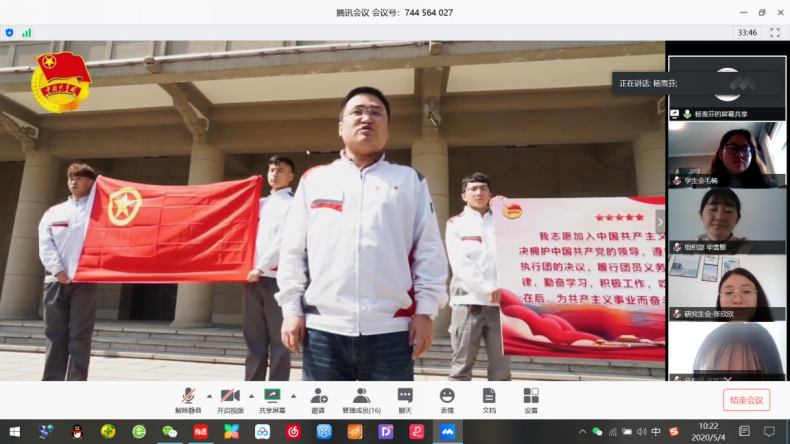Click muted mic icon on 组织部 华雪敏
Screen dimensions: 790x444
point(677,247)
